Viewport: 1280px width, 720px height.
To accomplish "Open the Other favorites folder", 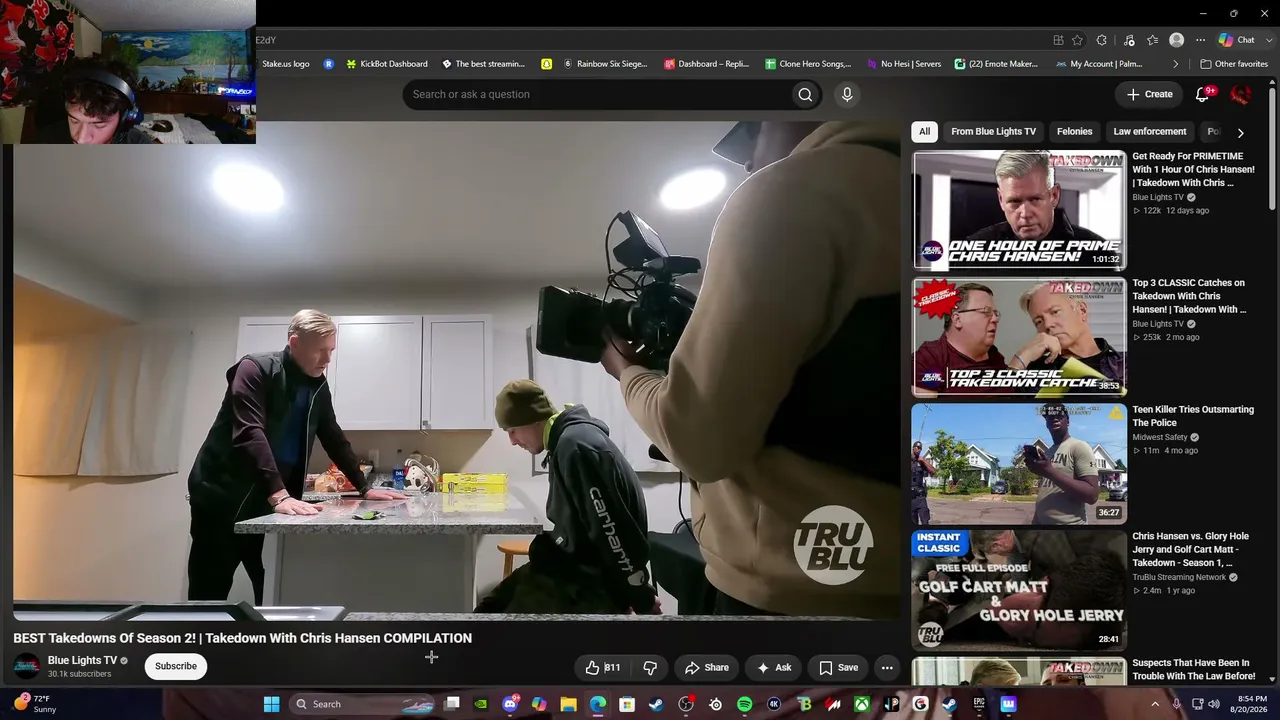I will (1234, 64).
